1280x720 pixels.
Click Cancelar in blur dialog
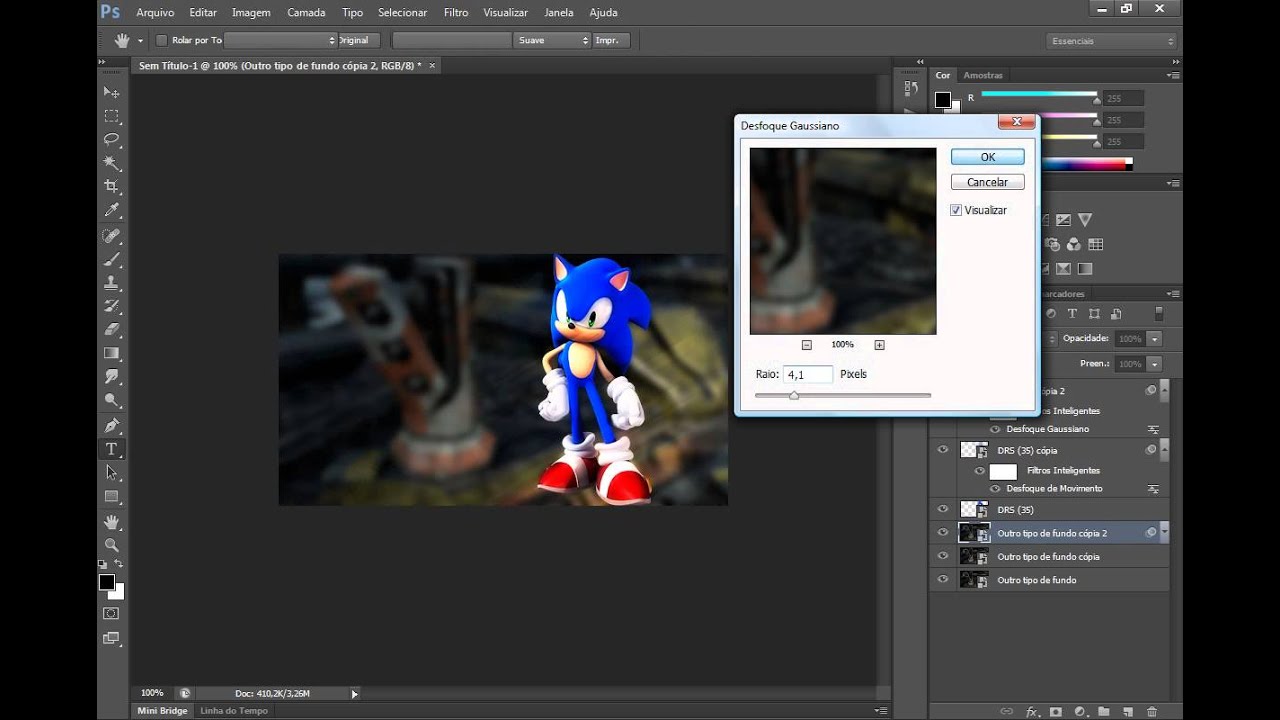tap(988, 182)
